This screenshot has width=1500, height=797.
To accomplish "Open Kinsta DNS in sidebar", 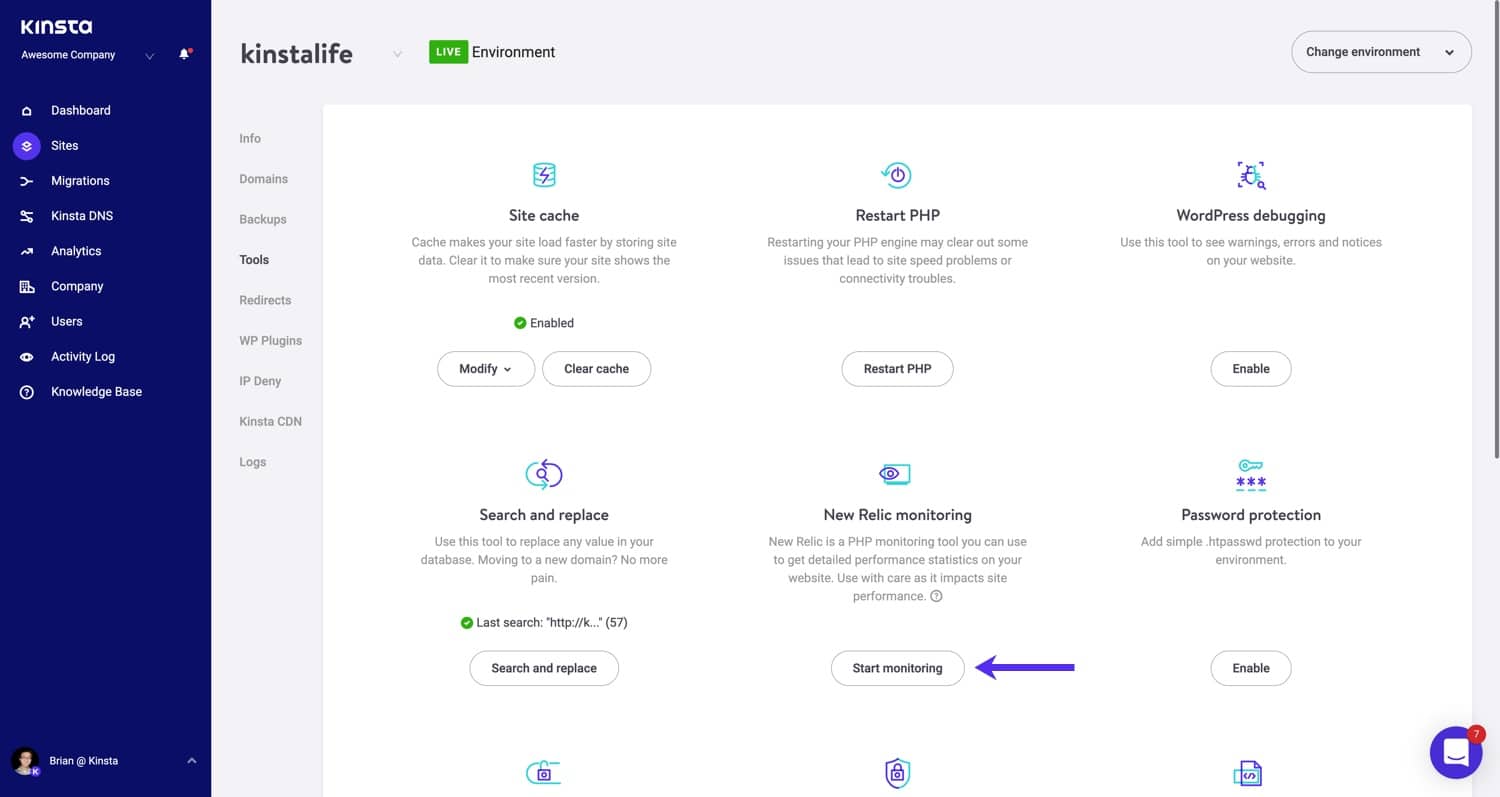I will 84,216.
